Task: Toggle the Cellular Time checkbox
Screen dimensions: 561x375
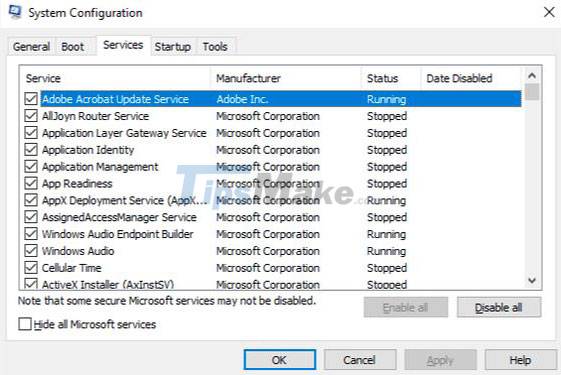Action: pyautogui.click(x=31, y=267)
